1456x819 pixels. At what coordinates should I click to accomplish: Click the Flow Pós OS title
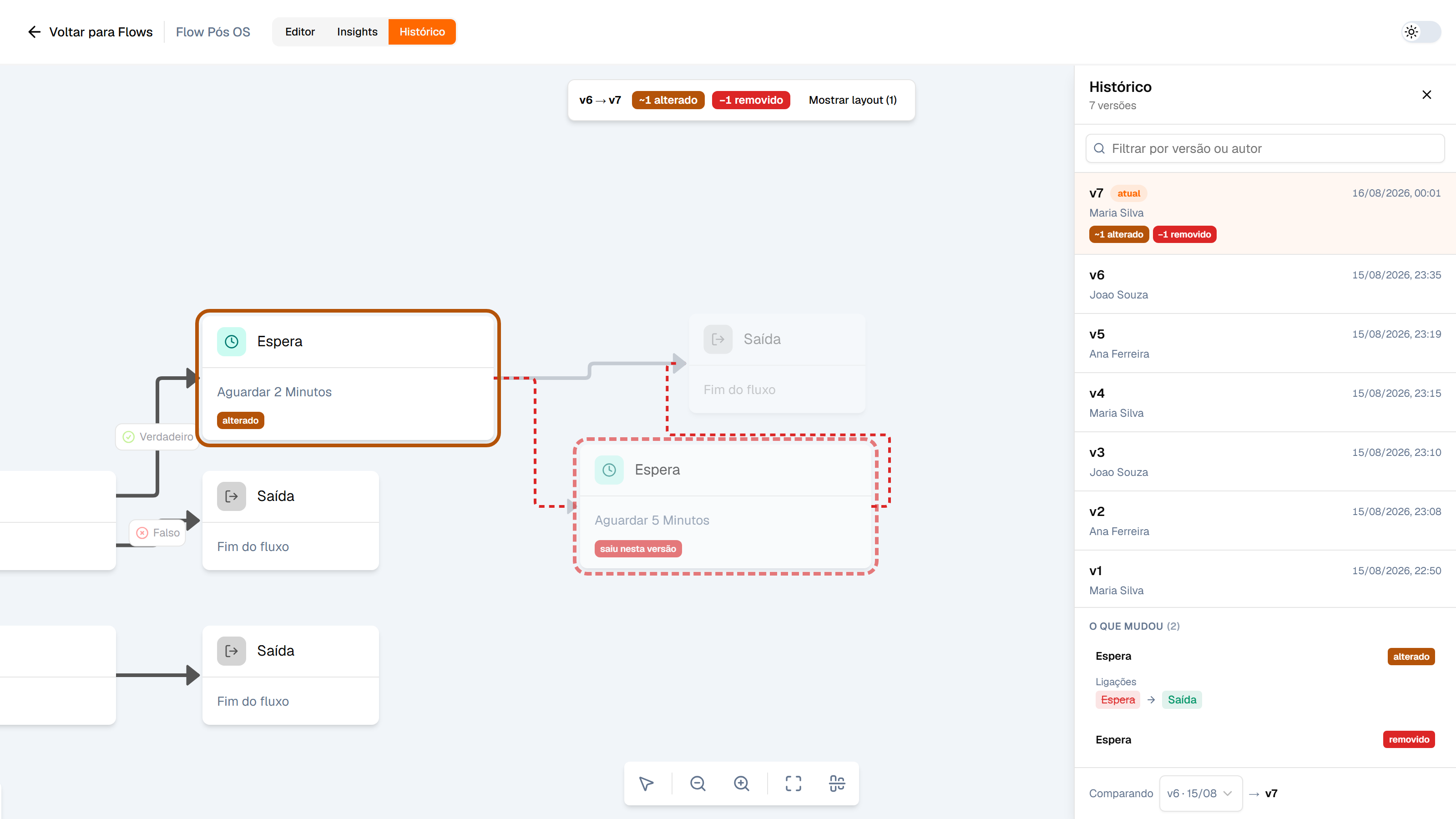(213, 32)
